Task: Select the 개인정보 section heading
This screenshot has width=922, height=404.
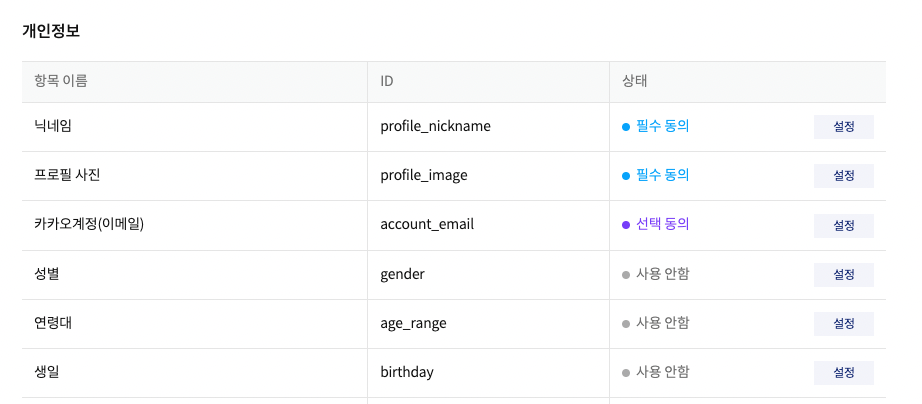Action: pyautogui.click(x=51, y=31)
